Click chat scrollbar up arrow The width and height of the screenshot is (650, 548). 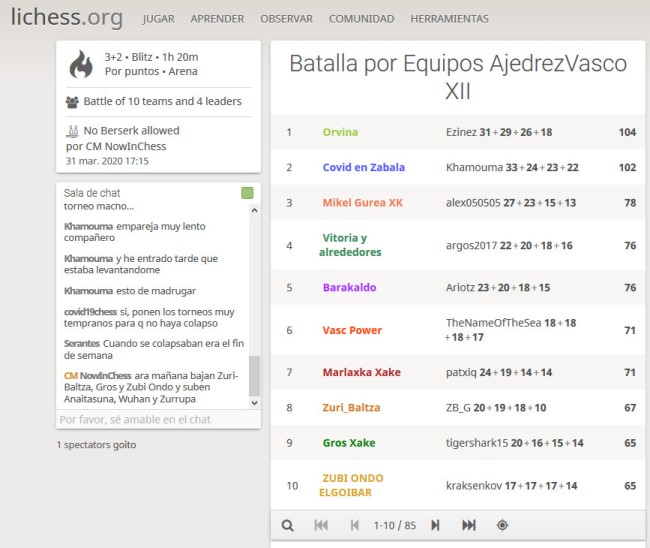(x=254, y=211)
